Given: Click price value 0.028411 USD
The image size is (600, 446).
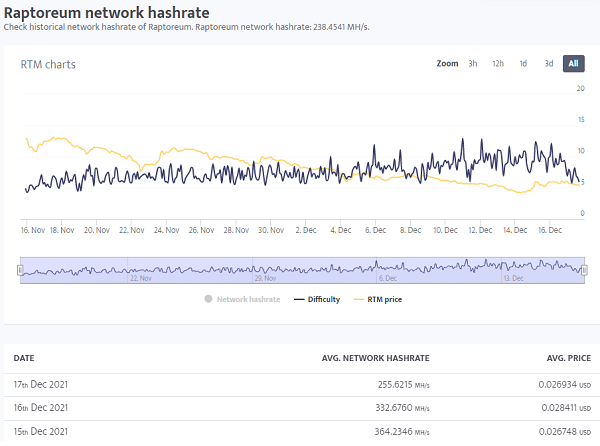Looking at the screenshot, I should [566, 408].
